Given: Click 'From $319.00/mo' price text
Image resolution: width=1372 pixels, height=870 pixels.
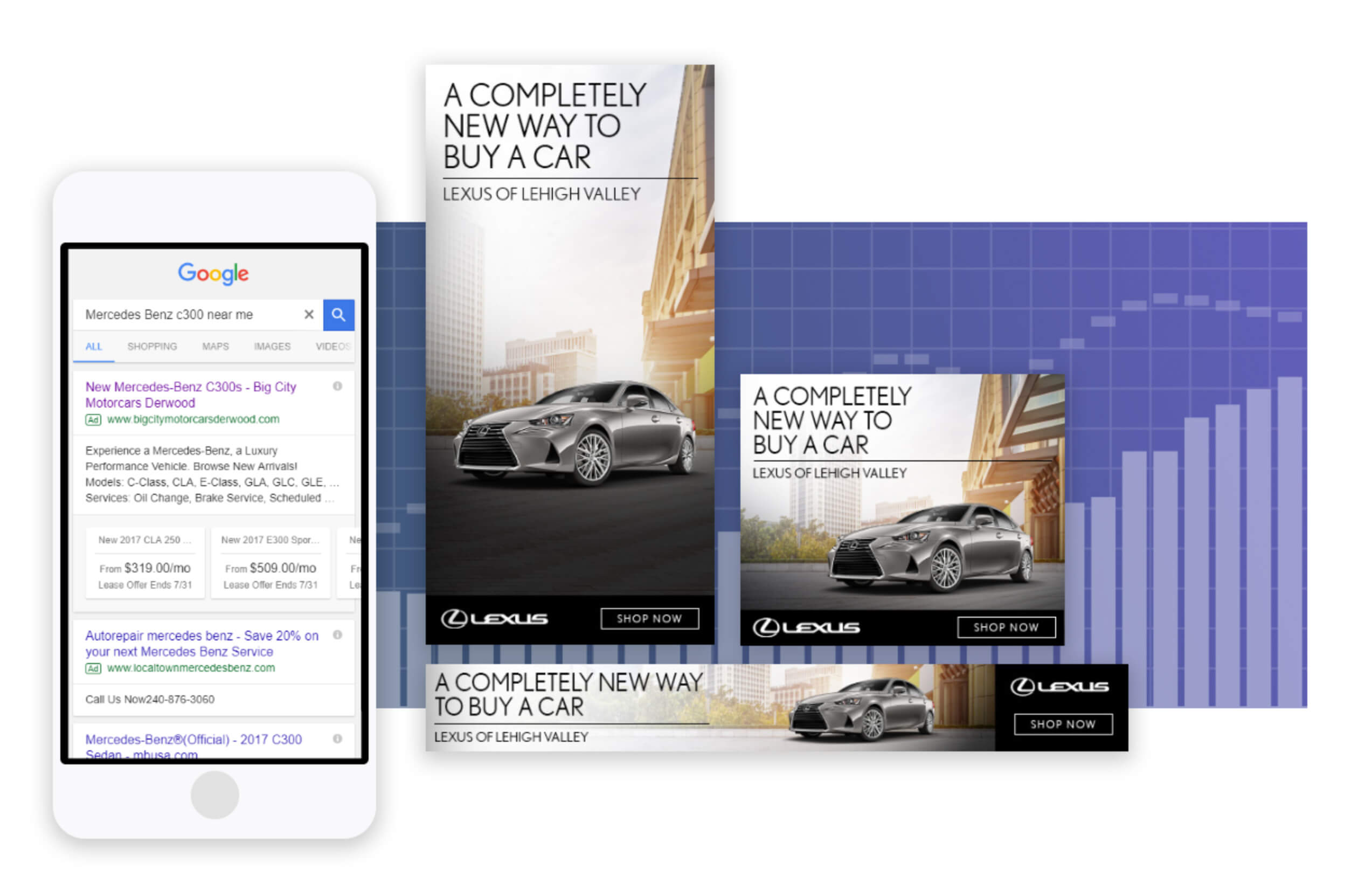Looking at the screenshot, I should point(145,568).
